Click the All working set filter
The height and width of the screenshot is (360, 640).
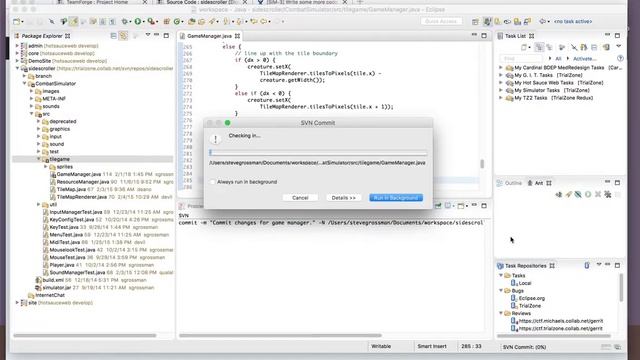558,59
